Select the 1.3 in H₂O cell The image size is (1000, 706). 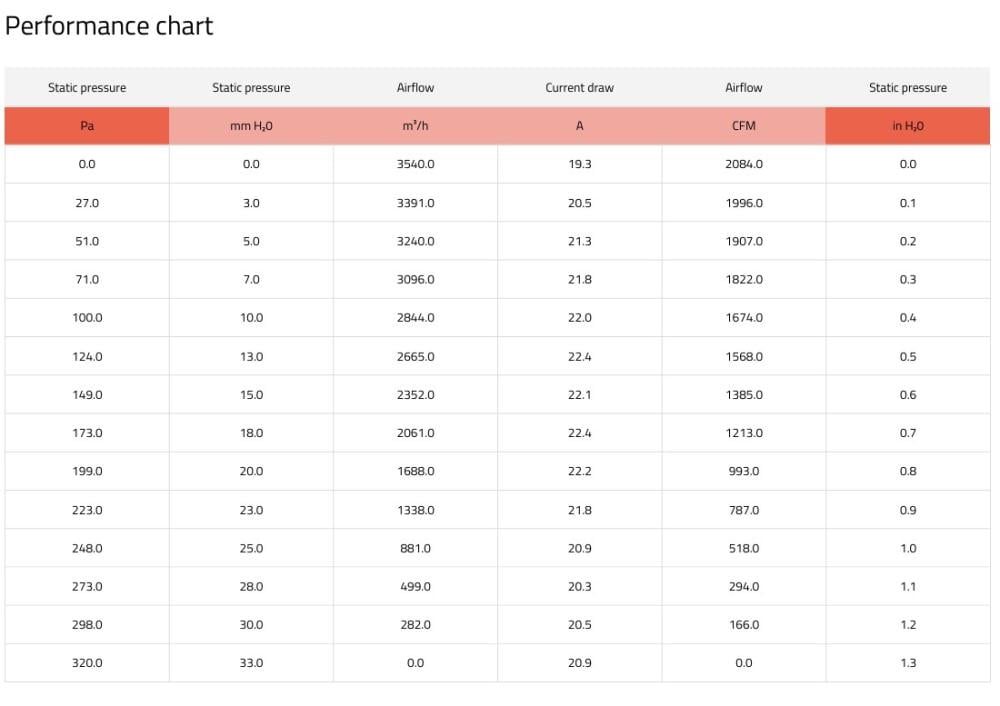pyautogui.click(x=907, y=663)
